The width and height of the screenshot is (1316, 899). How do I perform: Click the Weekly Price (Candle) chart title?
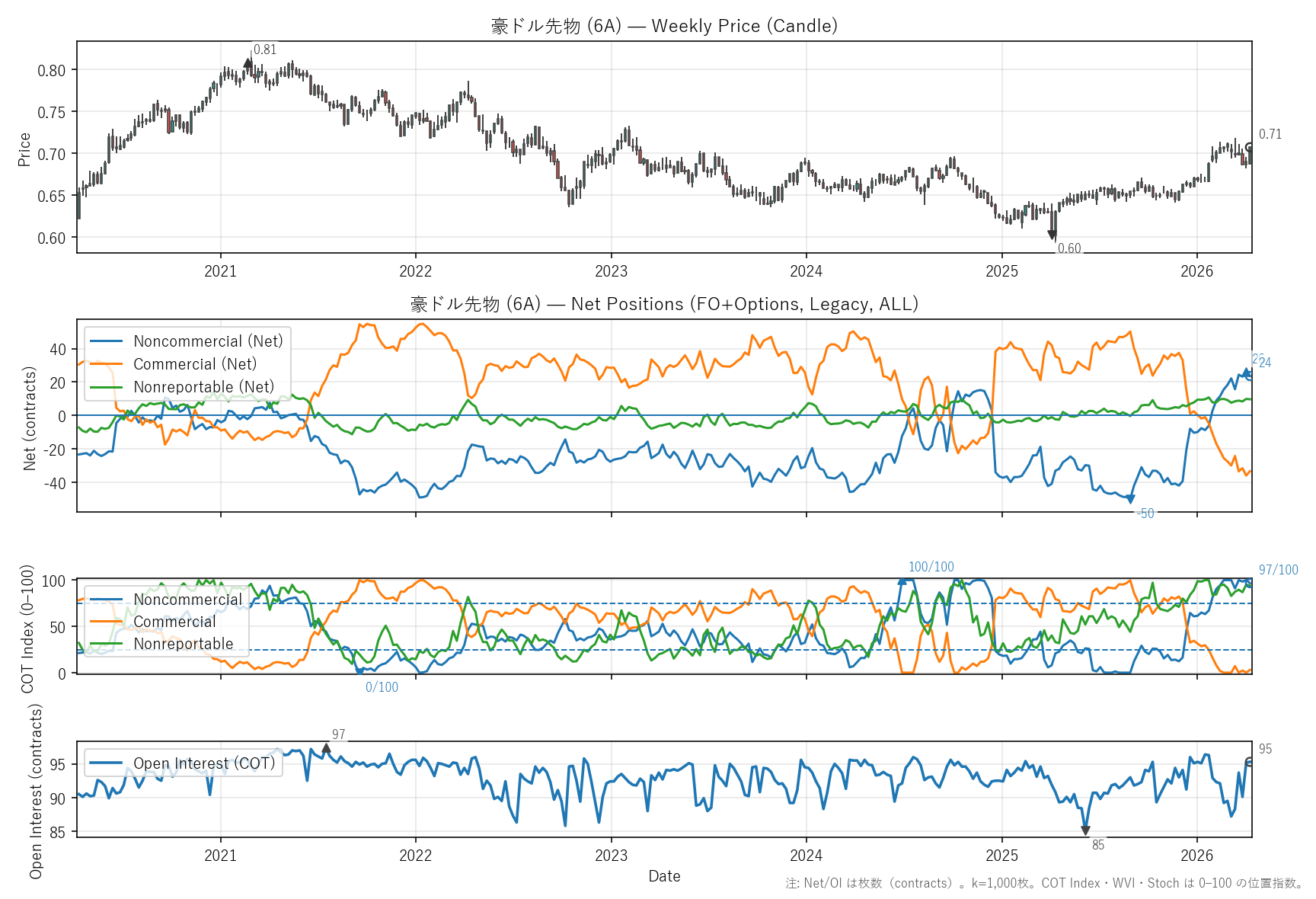tap(664, 26)
